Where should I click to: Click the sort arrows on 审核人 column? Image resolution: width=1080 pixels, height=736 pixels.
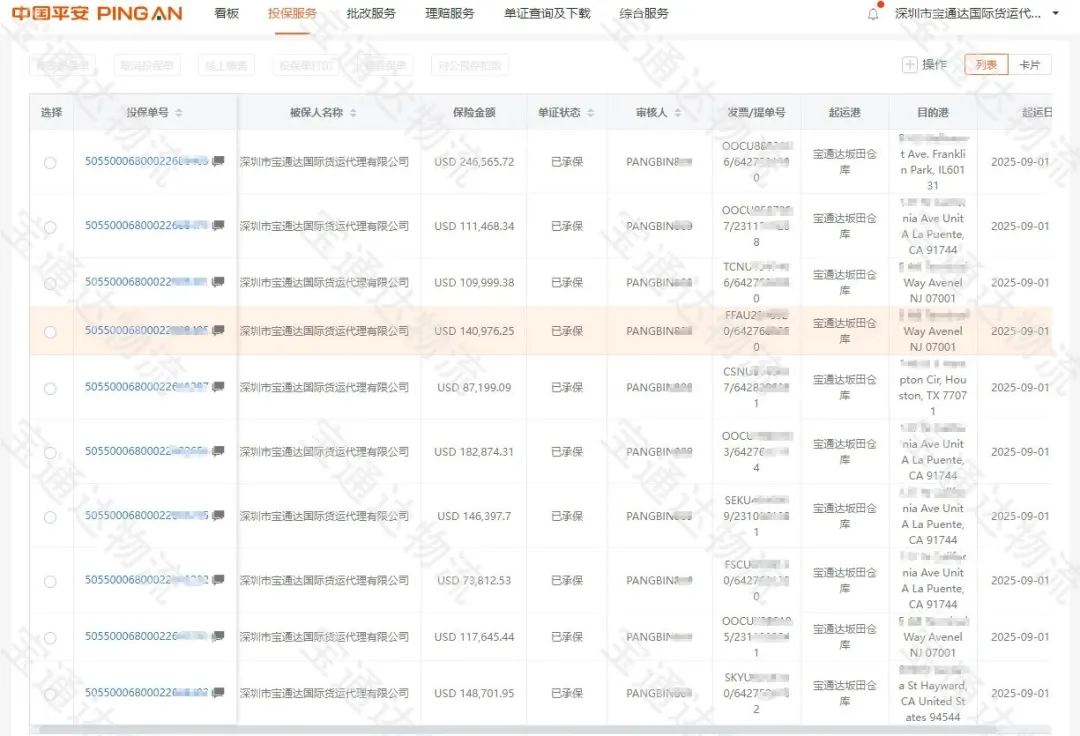(x=676, y=112)
